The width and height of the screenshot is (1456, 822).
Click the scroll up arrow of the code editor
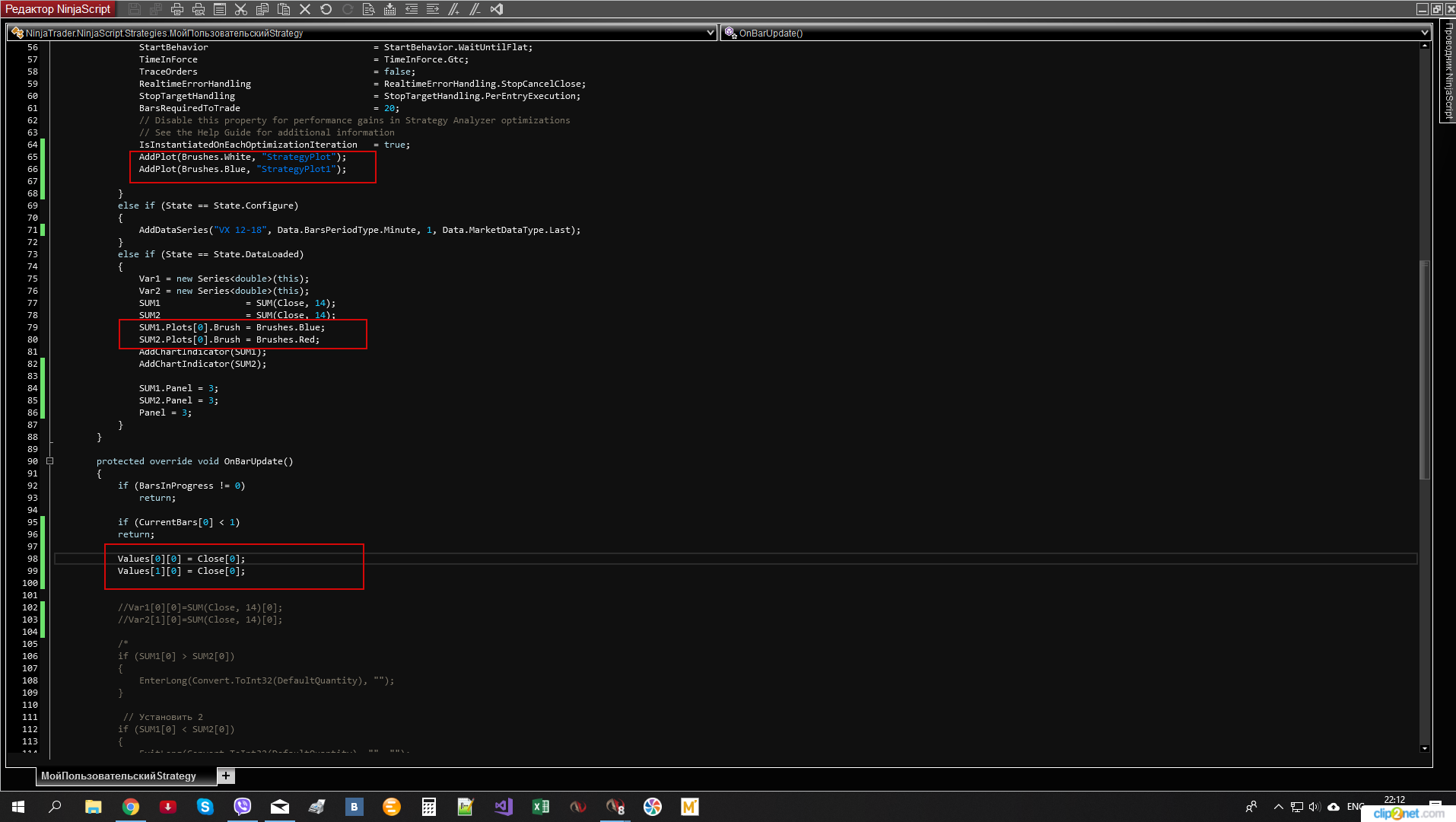pos(1425,46)
